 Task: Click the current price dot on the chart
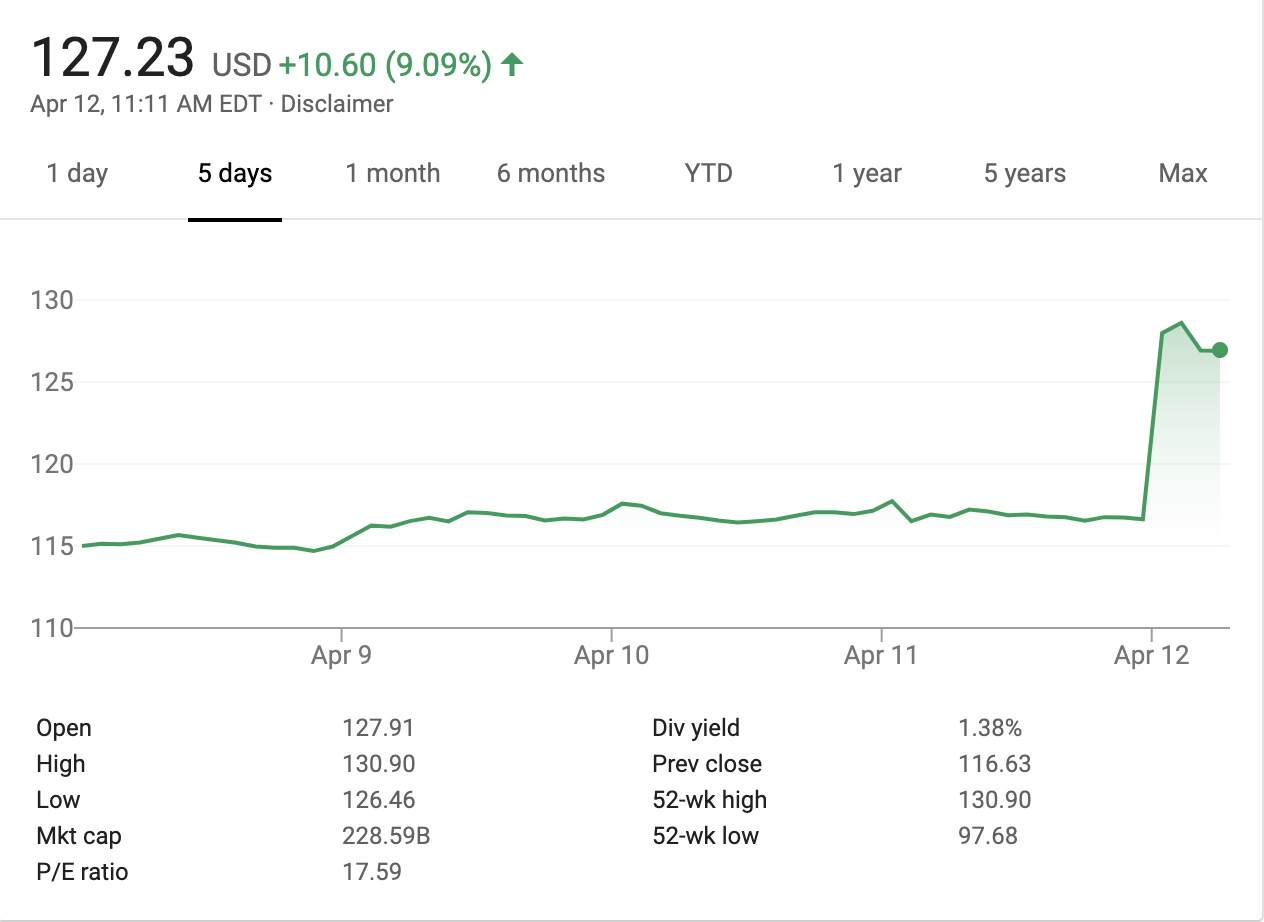(1219, 350)
